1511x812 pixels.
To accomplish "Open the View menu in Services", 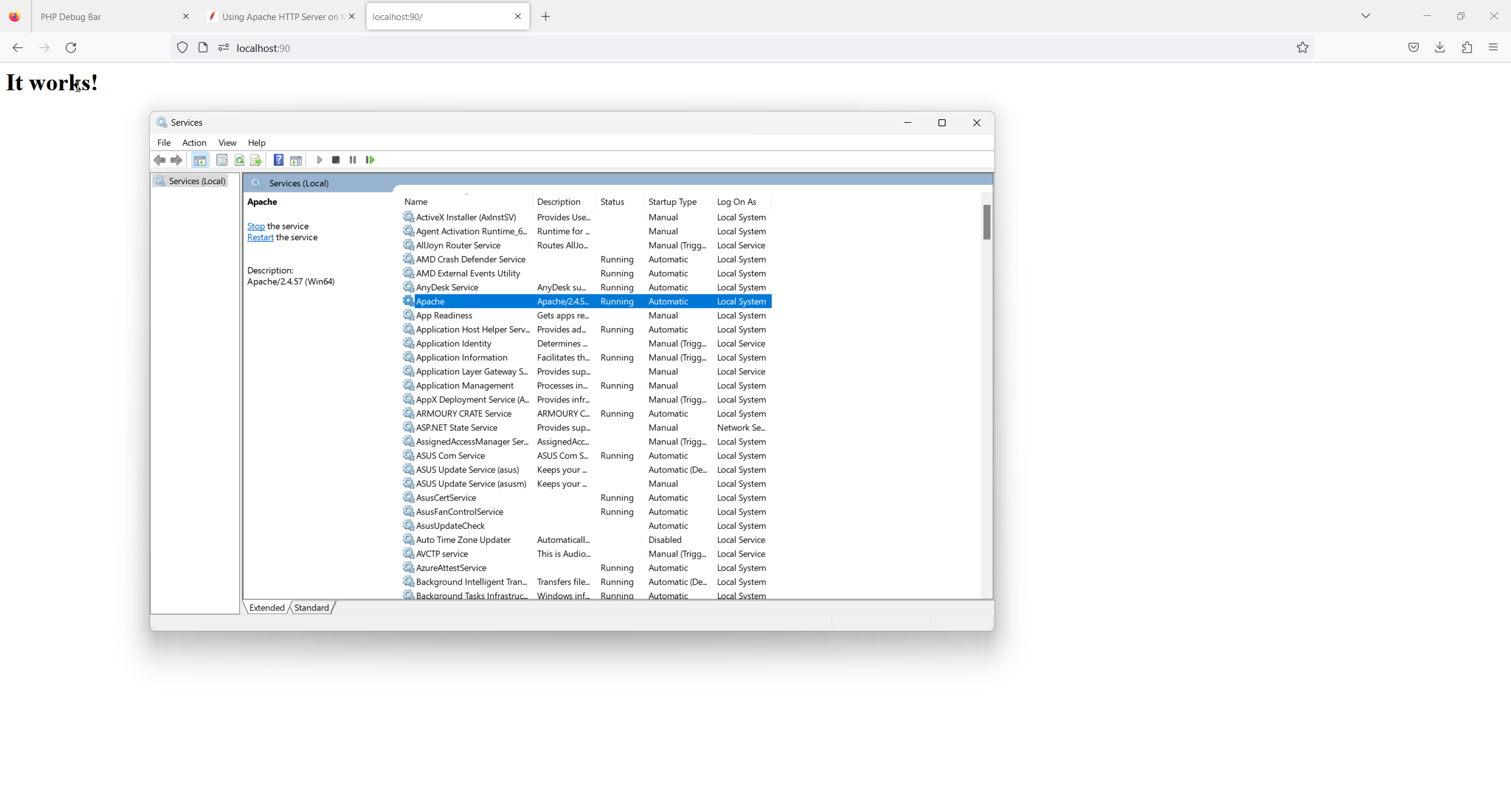I will [227, 143].
